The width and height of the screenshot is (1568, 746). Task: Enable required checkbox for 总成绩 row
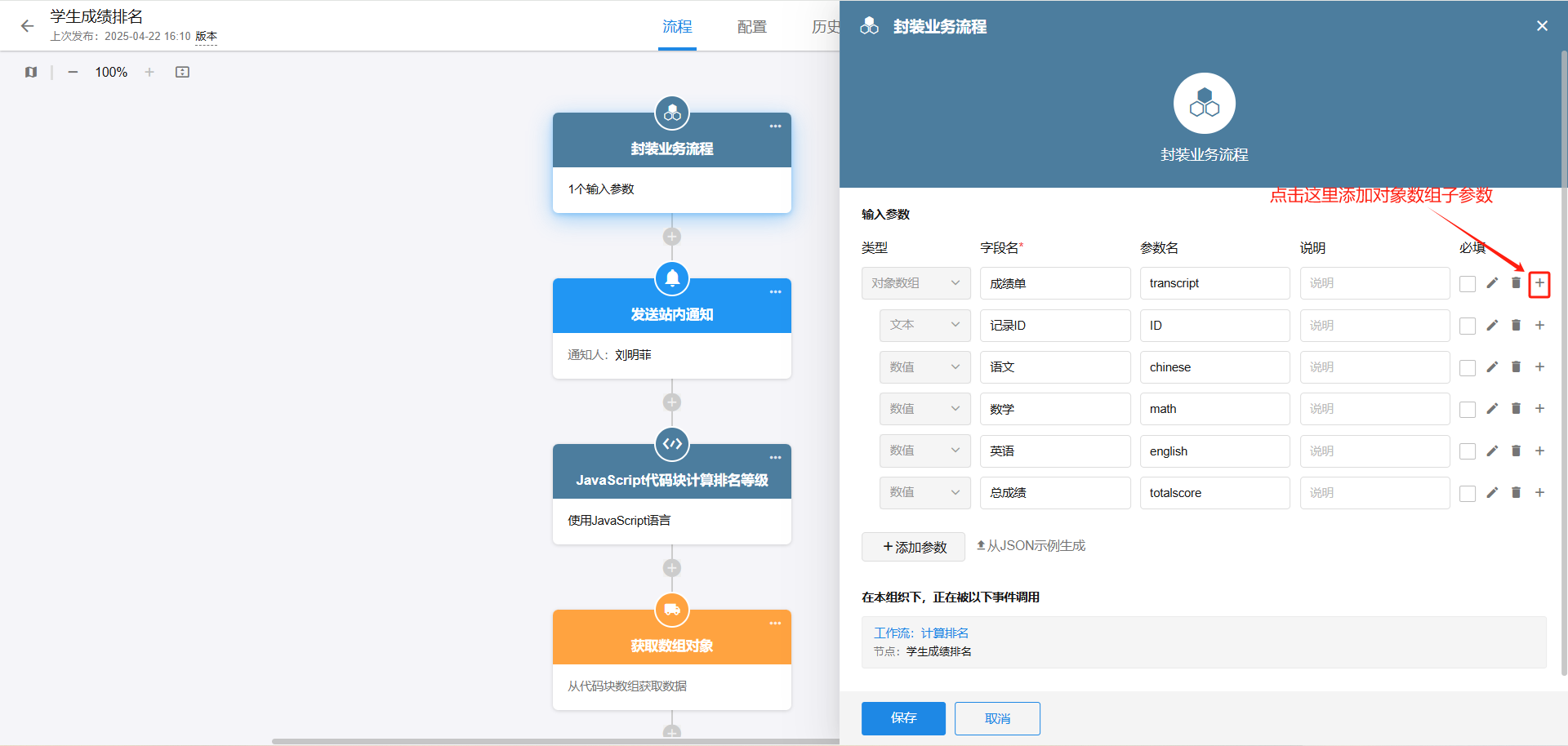pos(1468,494)
